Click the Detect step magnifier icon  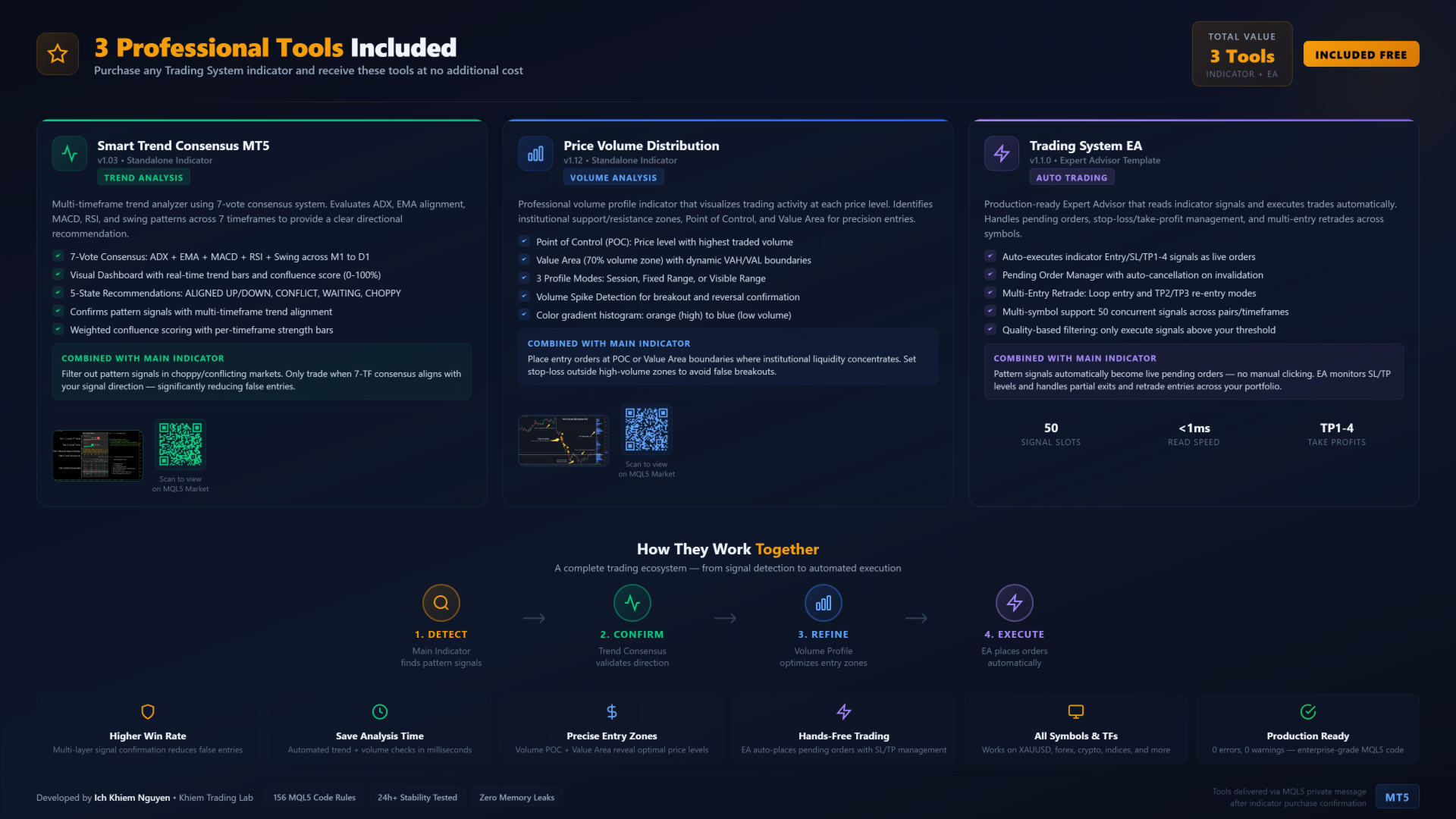pyautogui.click(x=441, y=603)
